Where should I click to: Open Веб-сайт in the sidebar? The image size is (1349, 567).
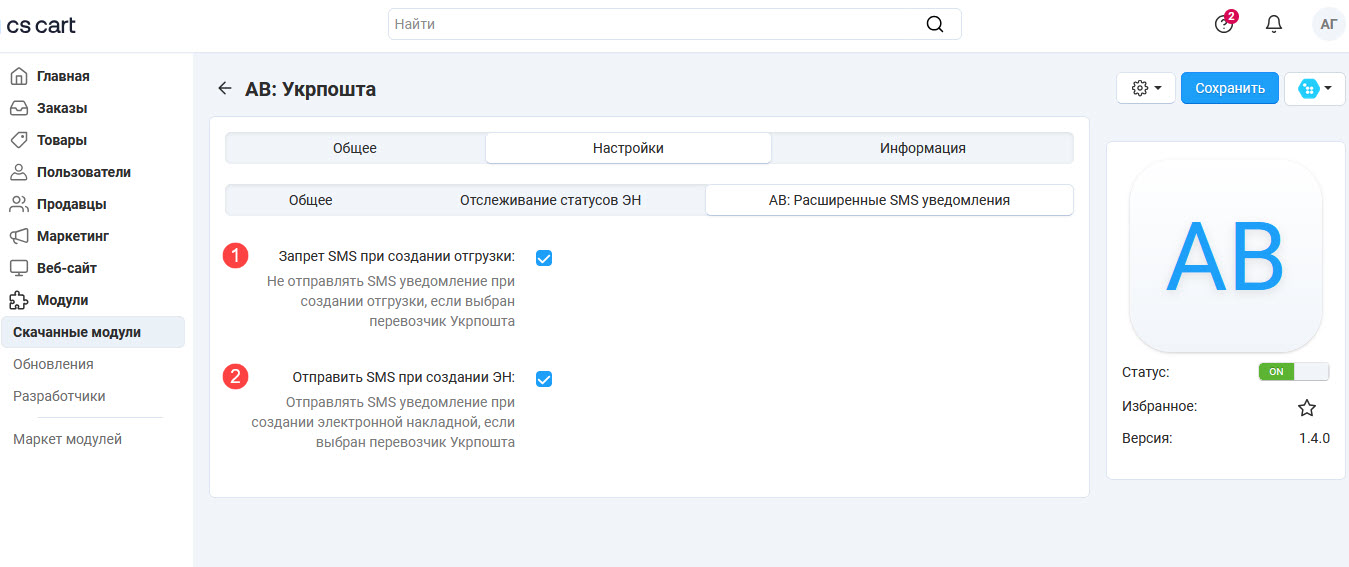point(67,268)
